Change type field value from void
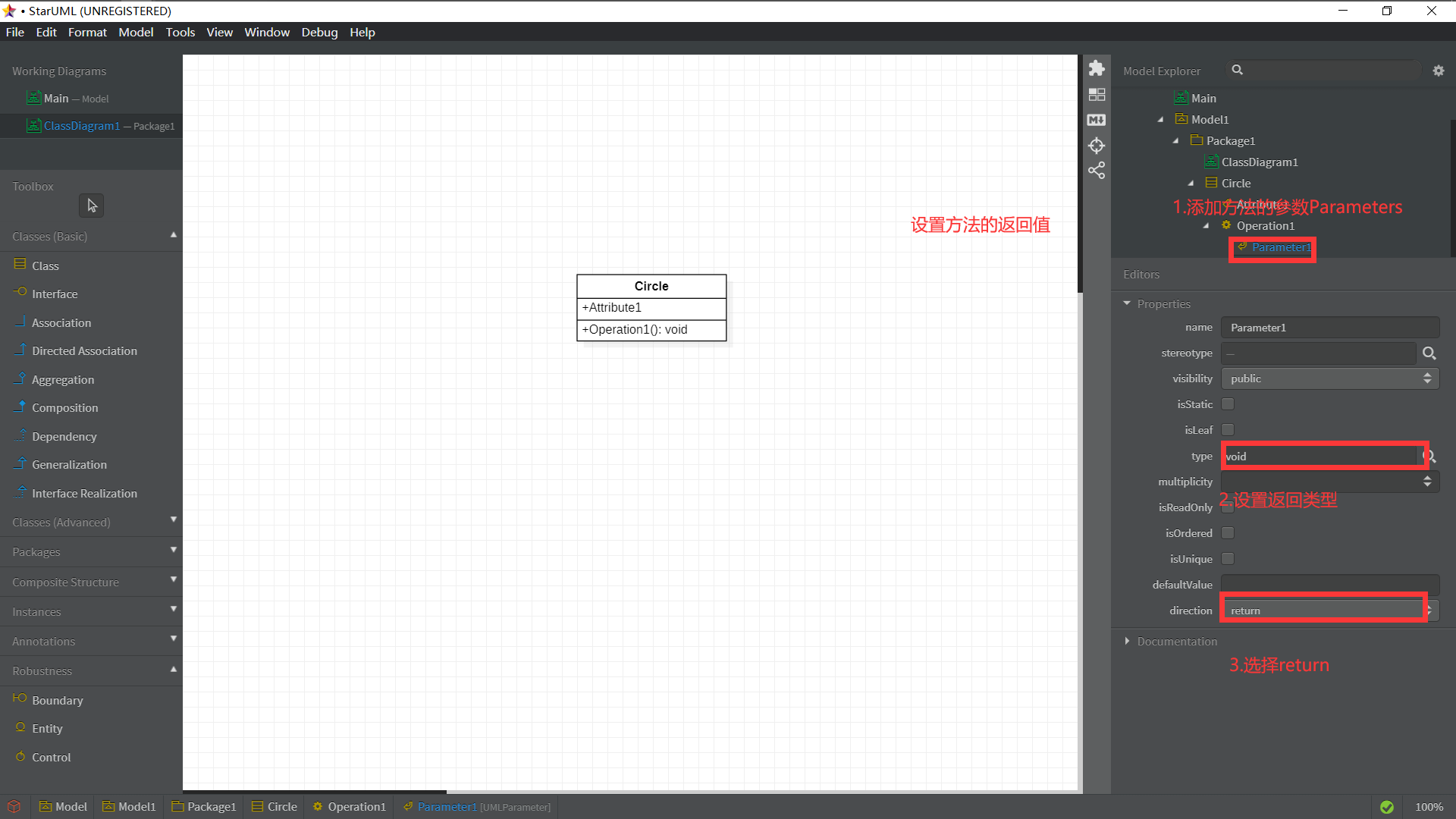Viewport: 1456px width, 819px height. coord(1320,455)
